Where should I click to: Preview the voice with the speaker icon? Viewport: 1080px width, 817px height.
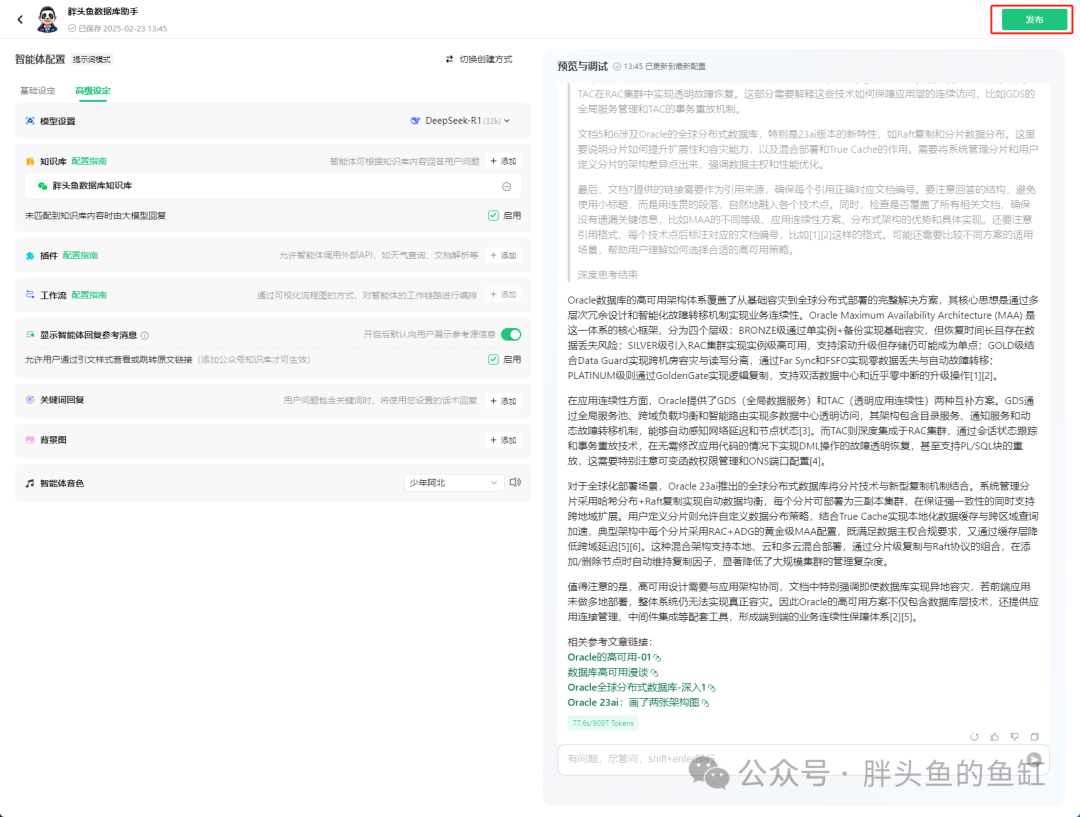515,482
